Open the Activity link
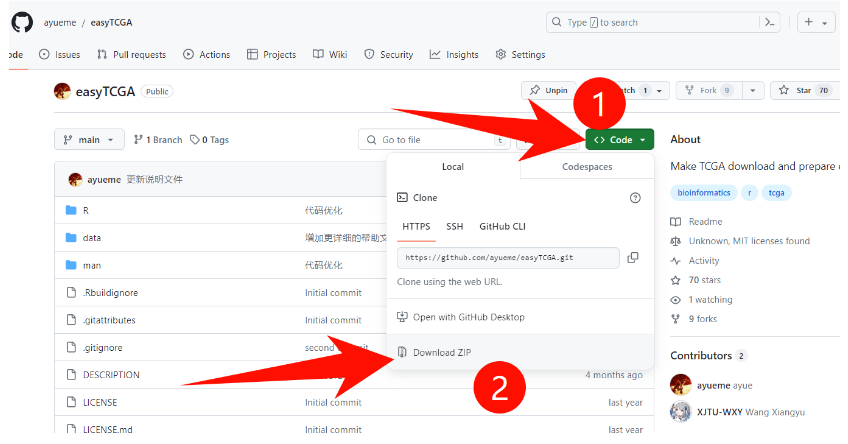This screenshot has width=848, height=444. [695, 261]
